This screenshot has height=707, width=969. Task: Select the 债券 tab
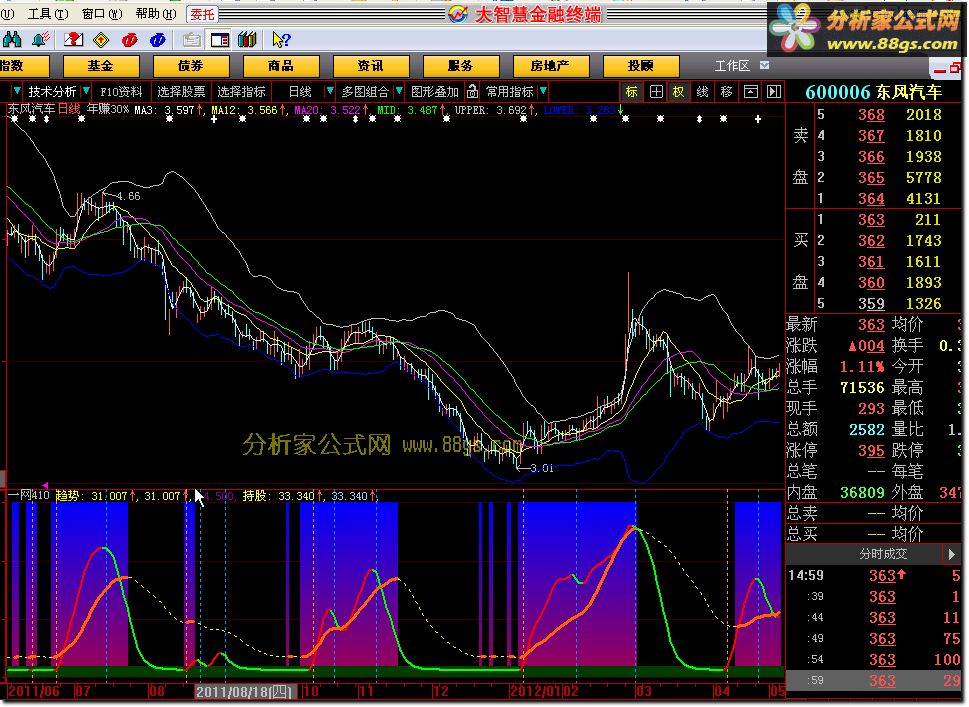[190, 66]
